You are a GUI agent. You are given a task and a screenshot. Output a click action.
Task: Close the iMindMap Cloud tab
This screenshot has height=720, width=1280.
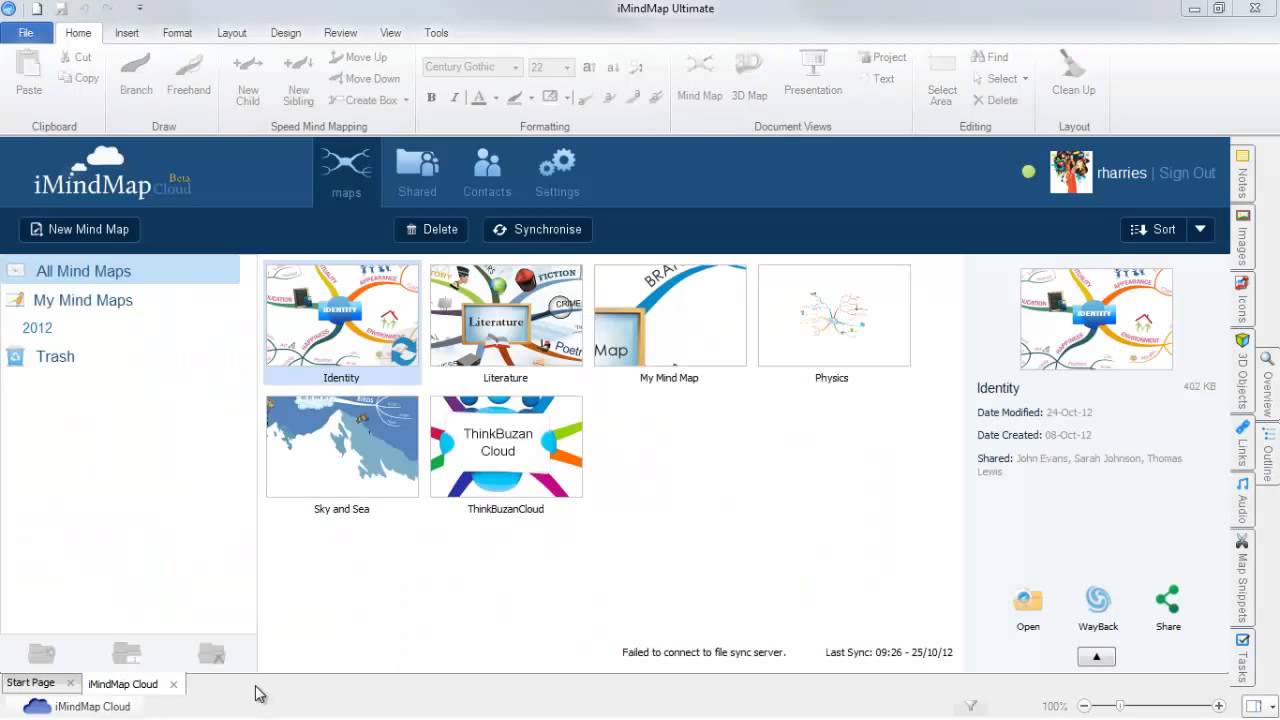pos(173,684)
